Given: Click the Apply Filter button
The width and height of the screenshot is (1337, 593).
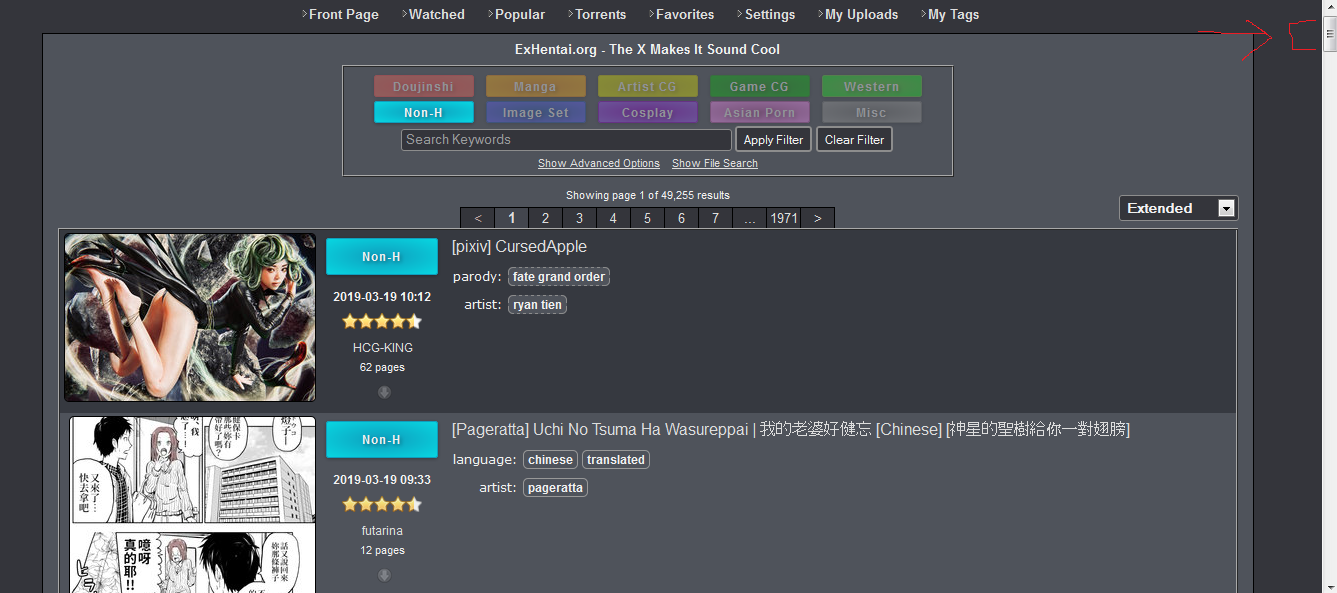Looking at the screenshot, I should [773, 140].
